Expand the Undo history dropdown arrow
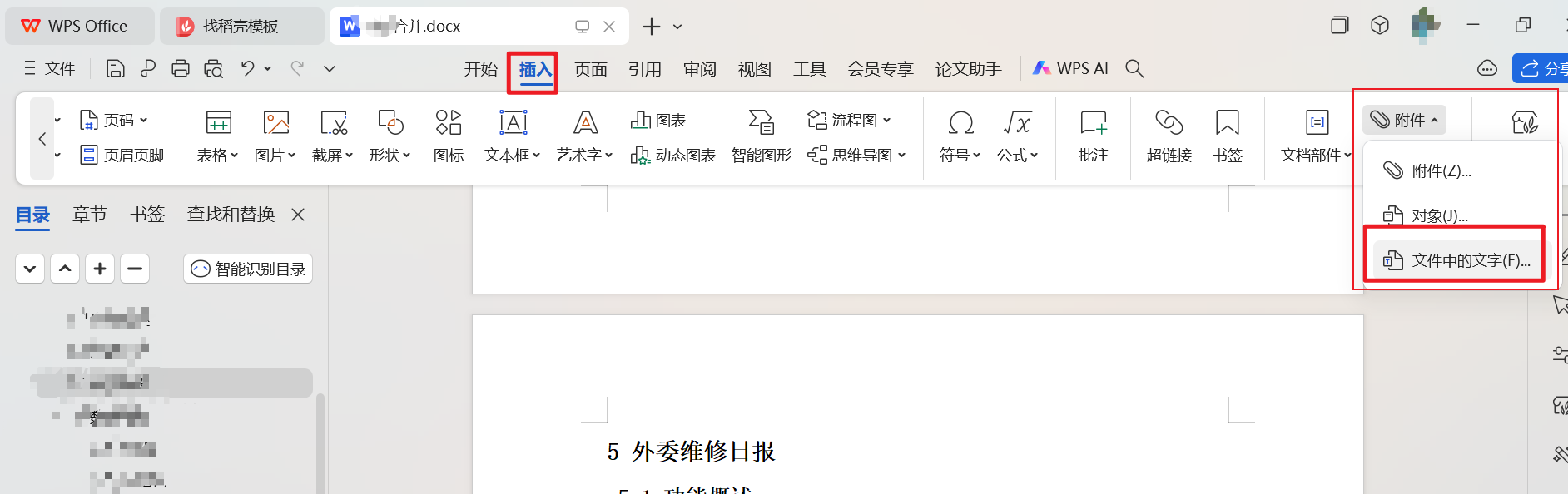The height and width of the screenshot is (494, 1568). pos(268,68)
